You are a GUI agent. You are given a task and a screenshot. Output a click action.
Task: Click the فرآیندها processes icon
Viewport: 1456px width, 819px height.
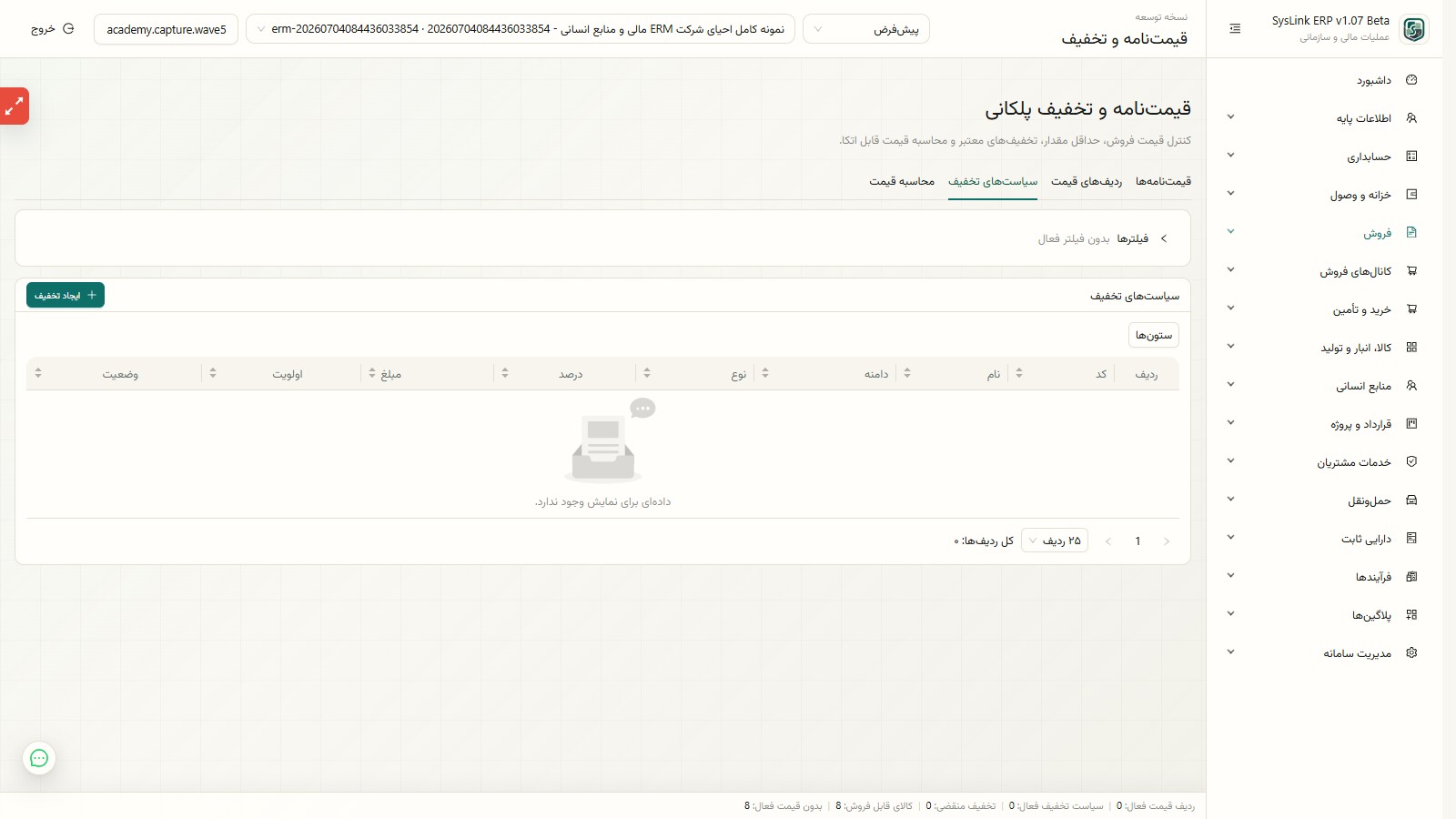[1411, 577]
